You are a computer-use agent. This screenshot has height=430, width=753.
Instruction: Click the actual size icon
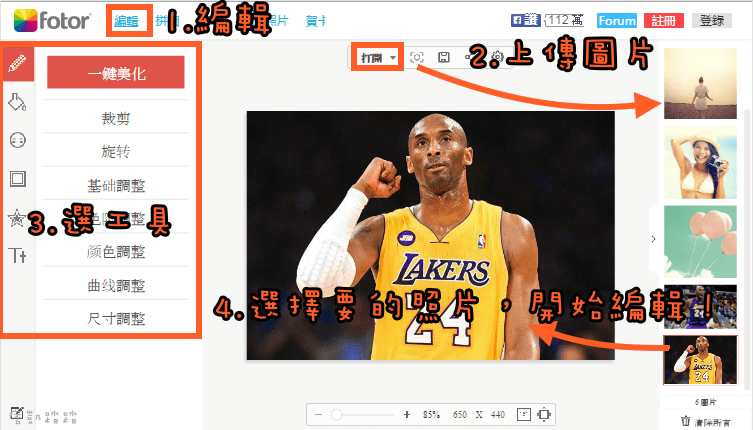tap(523, 414)
